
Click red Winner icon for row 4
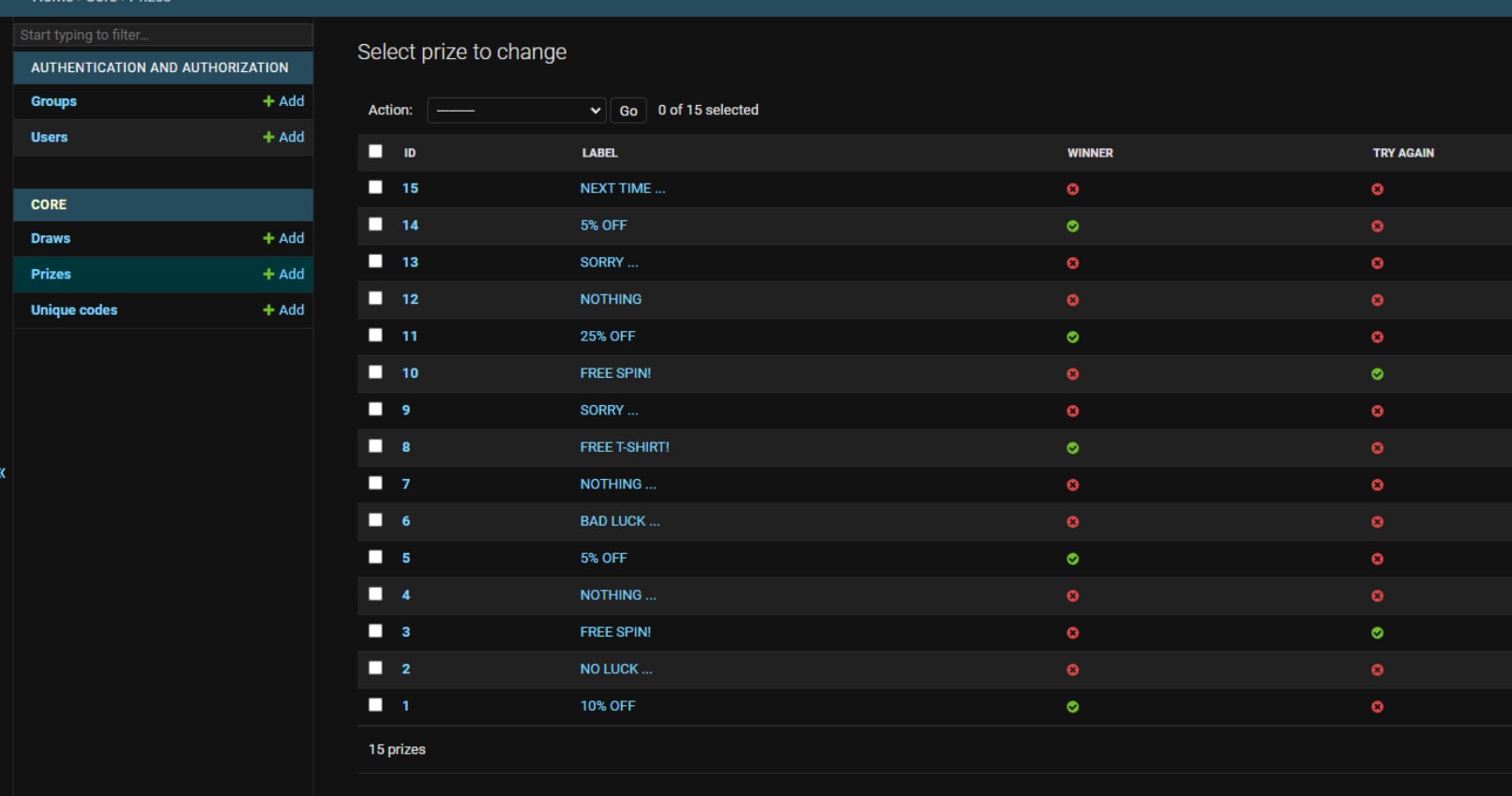pos(1072,596)
